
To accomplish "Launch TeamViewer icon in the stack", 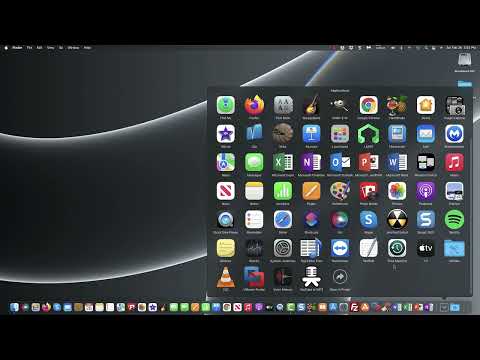I will 340,248.
